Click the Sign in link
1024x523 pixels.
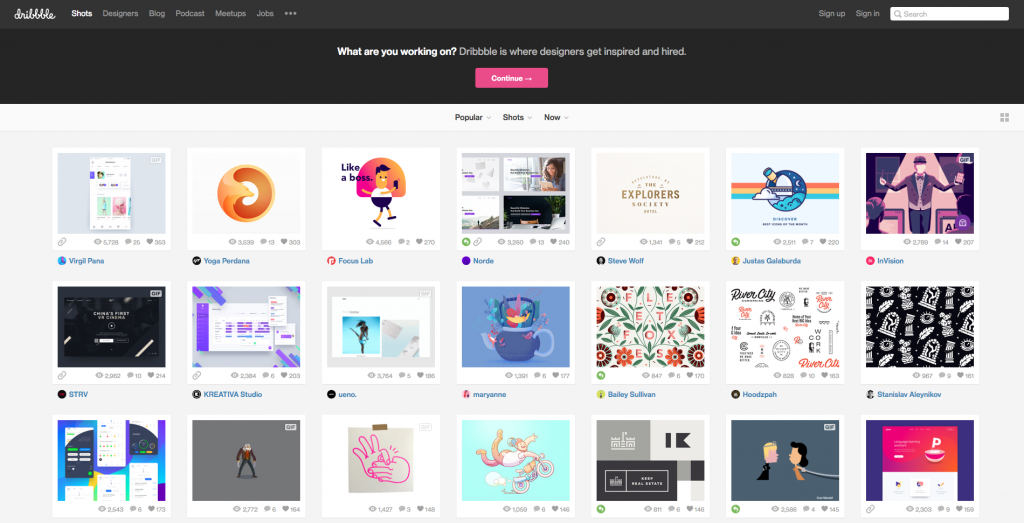click(x=867, y=13)
